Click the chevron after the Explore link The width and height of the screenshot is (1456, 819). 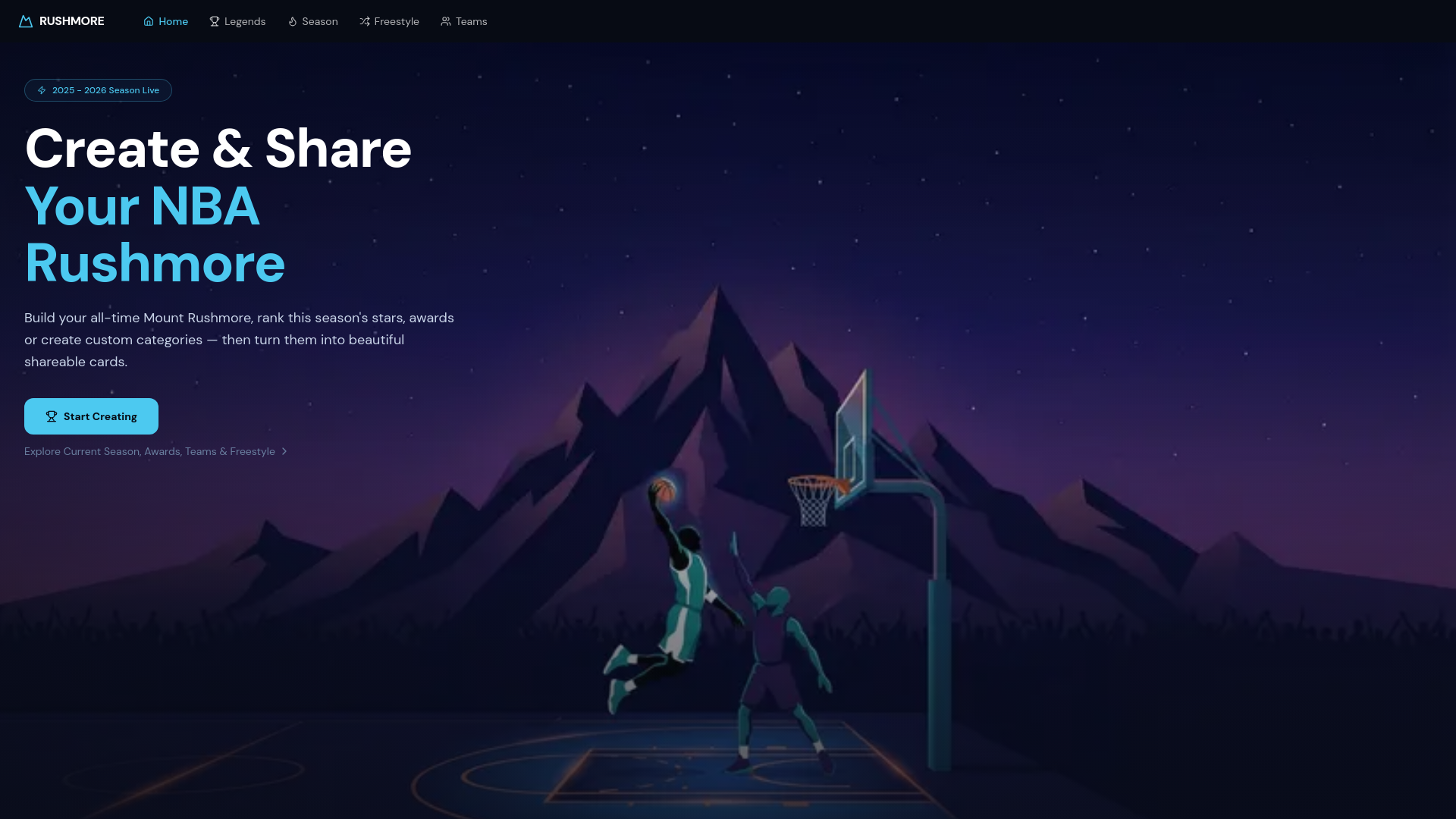coord(284,451)
